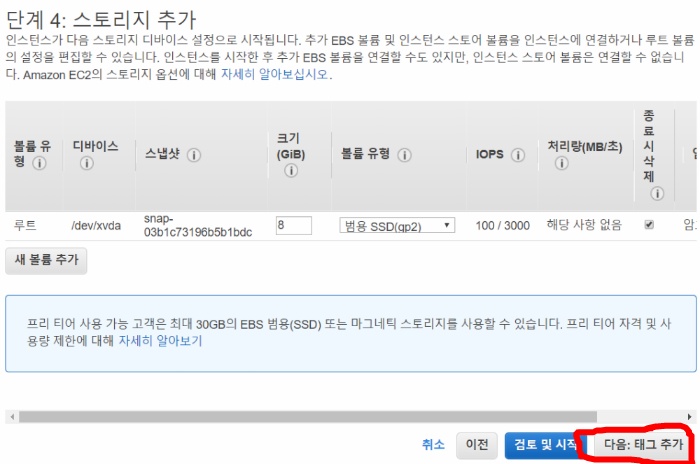
Task: Click the 단계 4: 스토리지 추가 heading
Action: pos(101,19)
